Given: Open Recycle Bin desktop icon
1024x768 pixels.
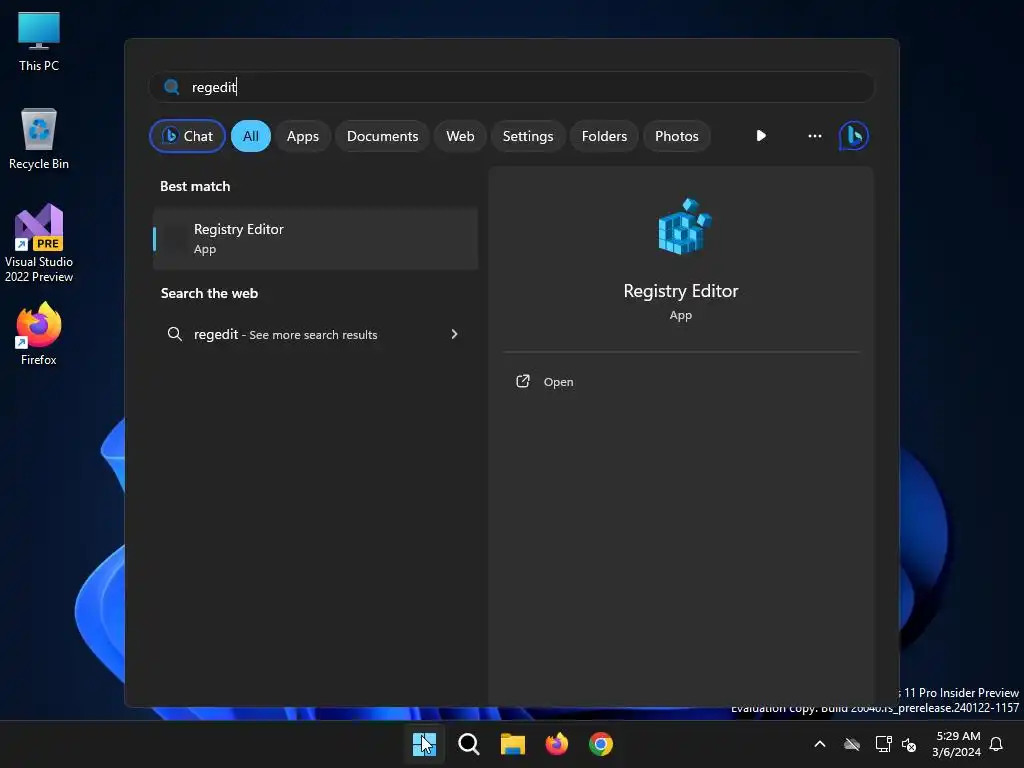Looking at the screenshot, I should pos(39,139).
